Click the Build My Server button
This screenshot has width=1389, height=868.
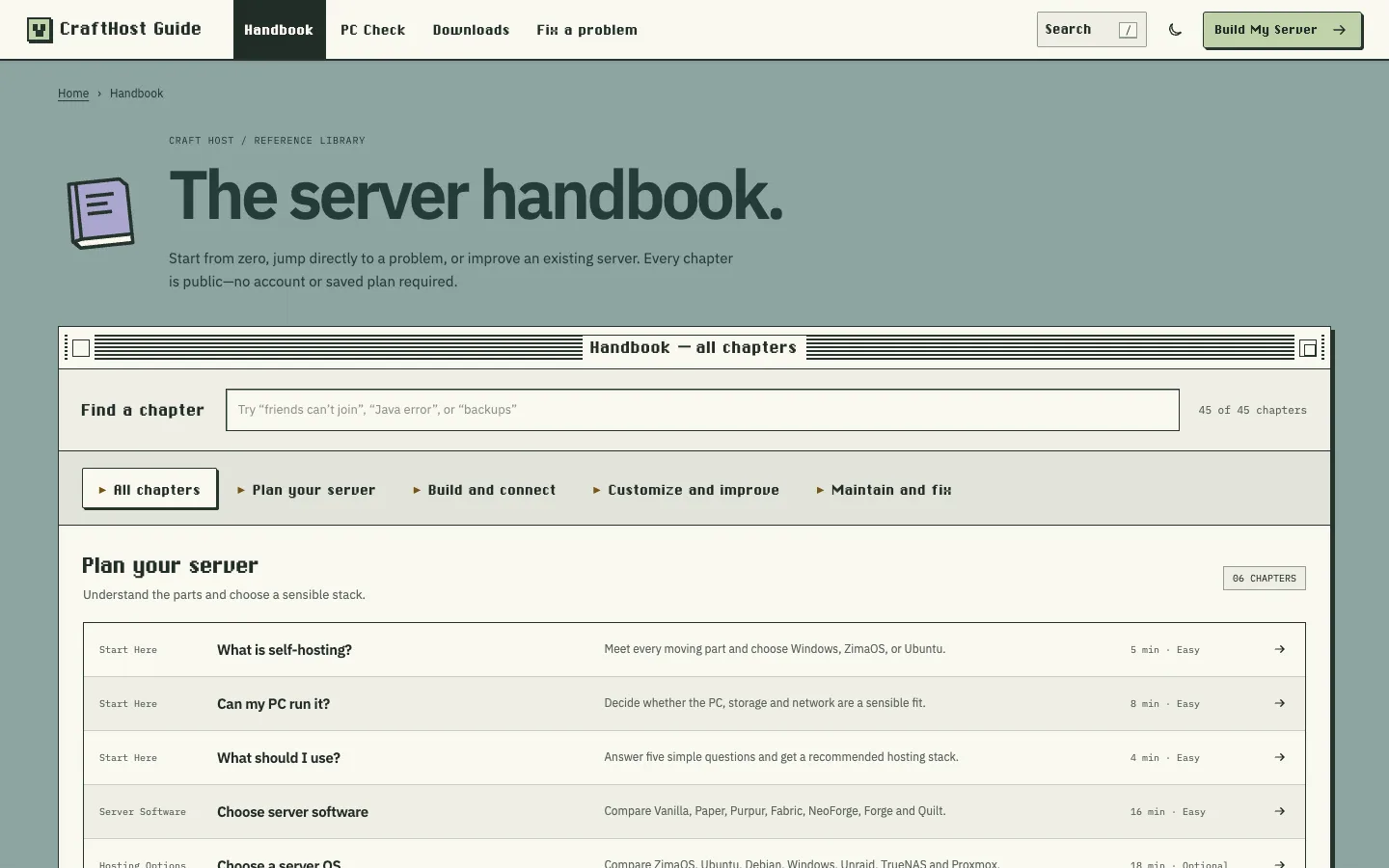pos(1282,30)
